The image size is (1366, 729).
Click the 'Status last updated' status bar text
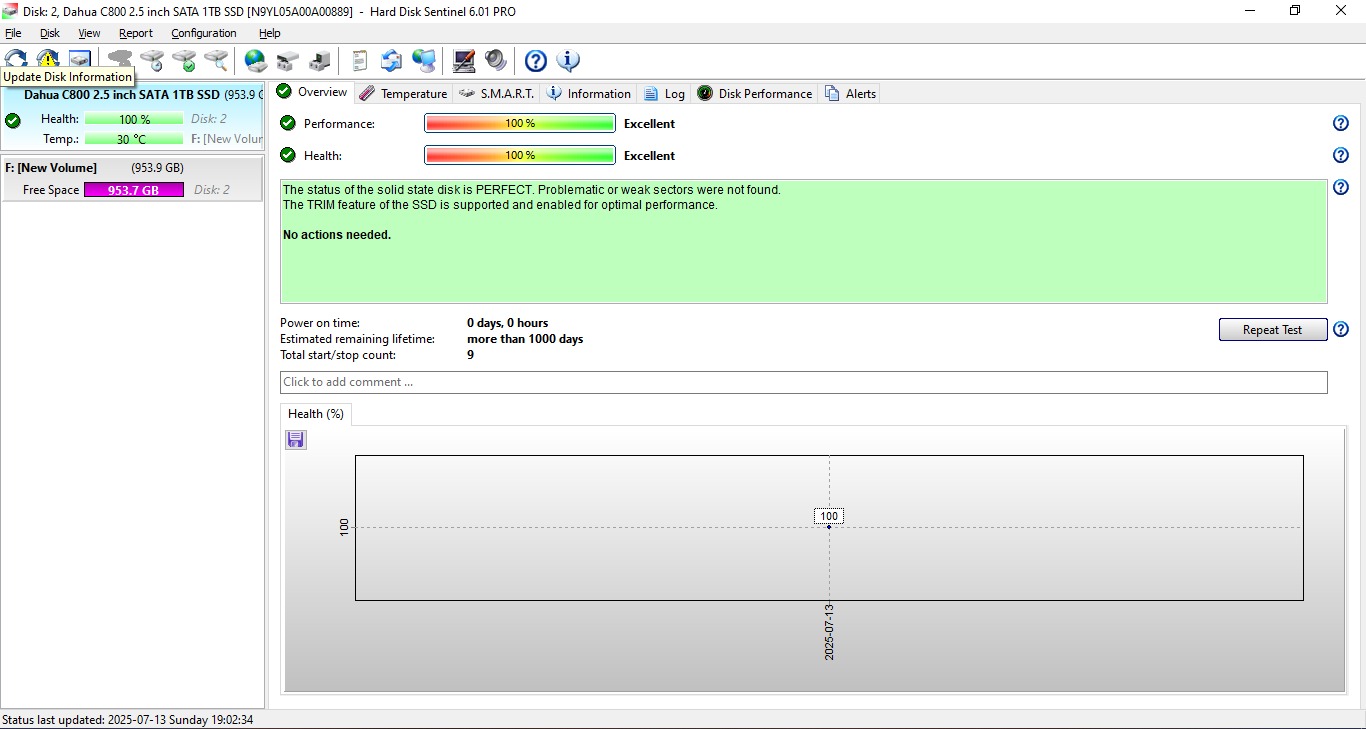128,720
